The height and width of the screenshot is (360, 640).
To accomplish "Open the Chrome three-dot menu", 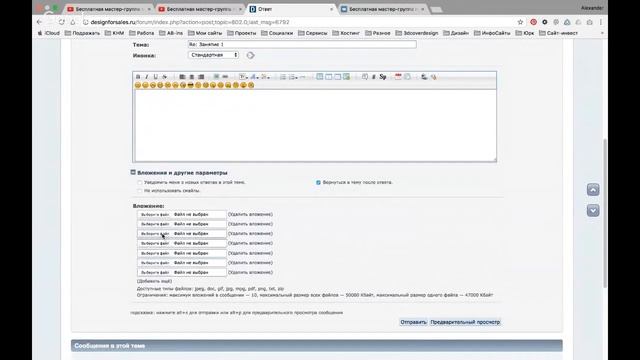I will coord(601,22).
